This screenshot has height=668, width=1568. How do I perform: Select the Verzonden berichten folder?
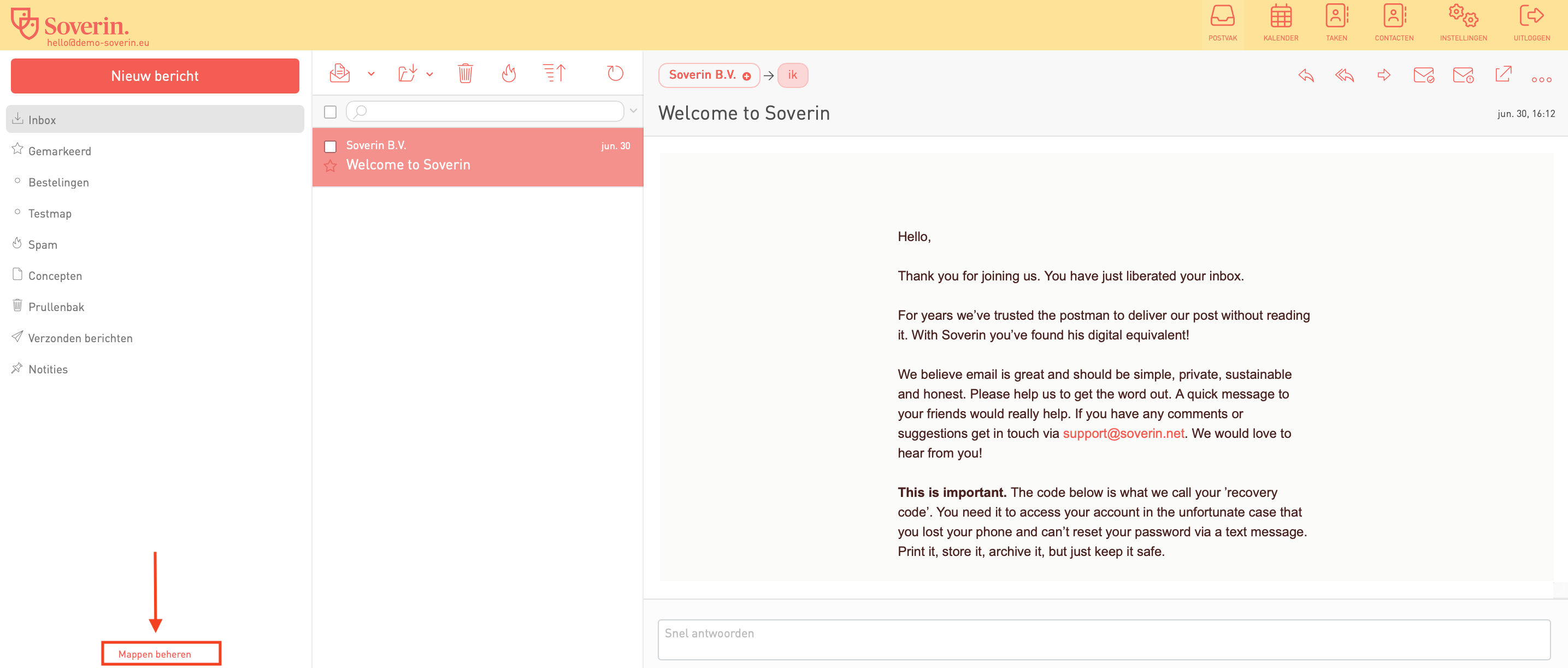80,338
